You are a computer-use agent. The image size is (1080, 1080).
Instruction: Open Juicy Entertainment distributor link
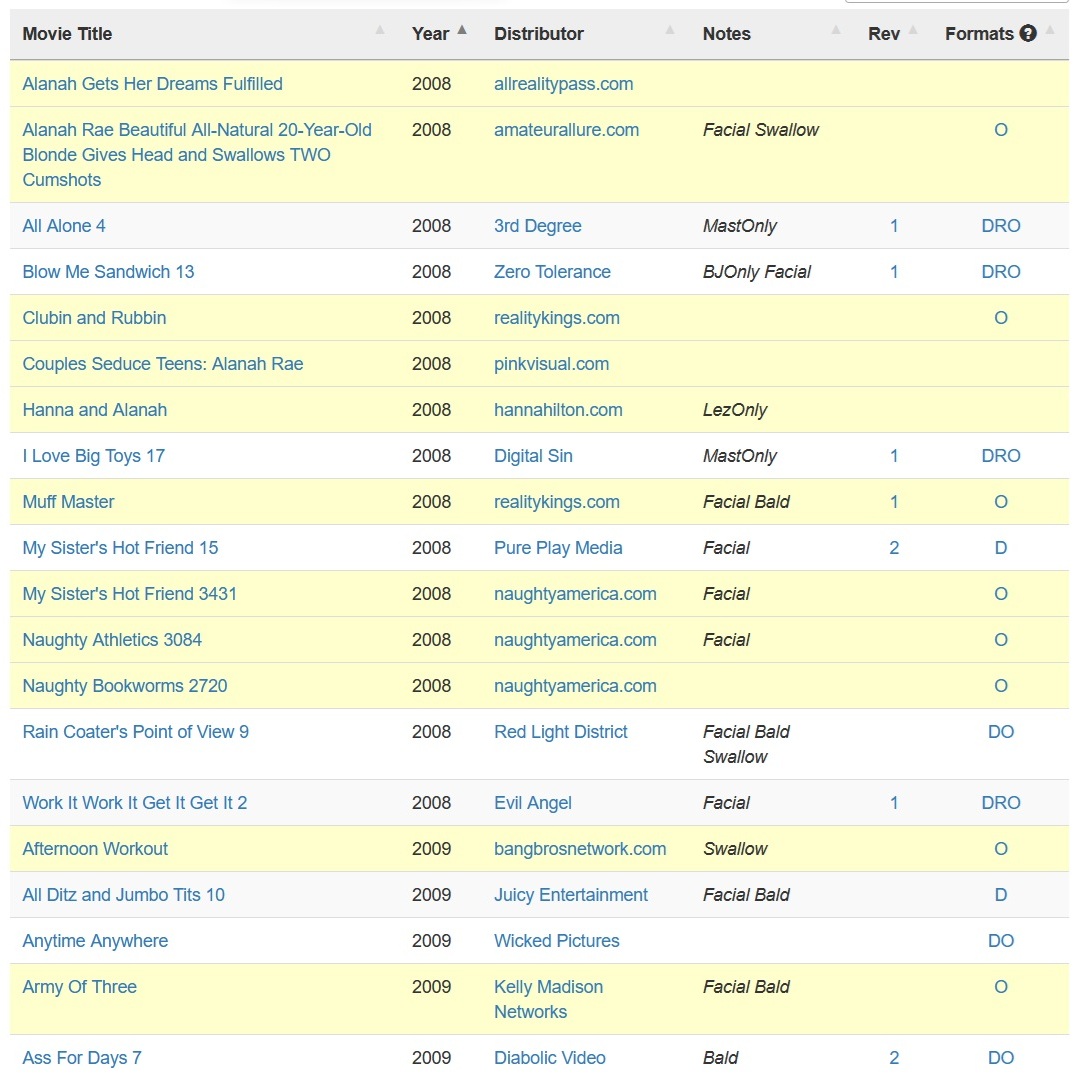571,895
